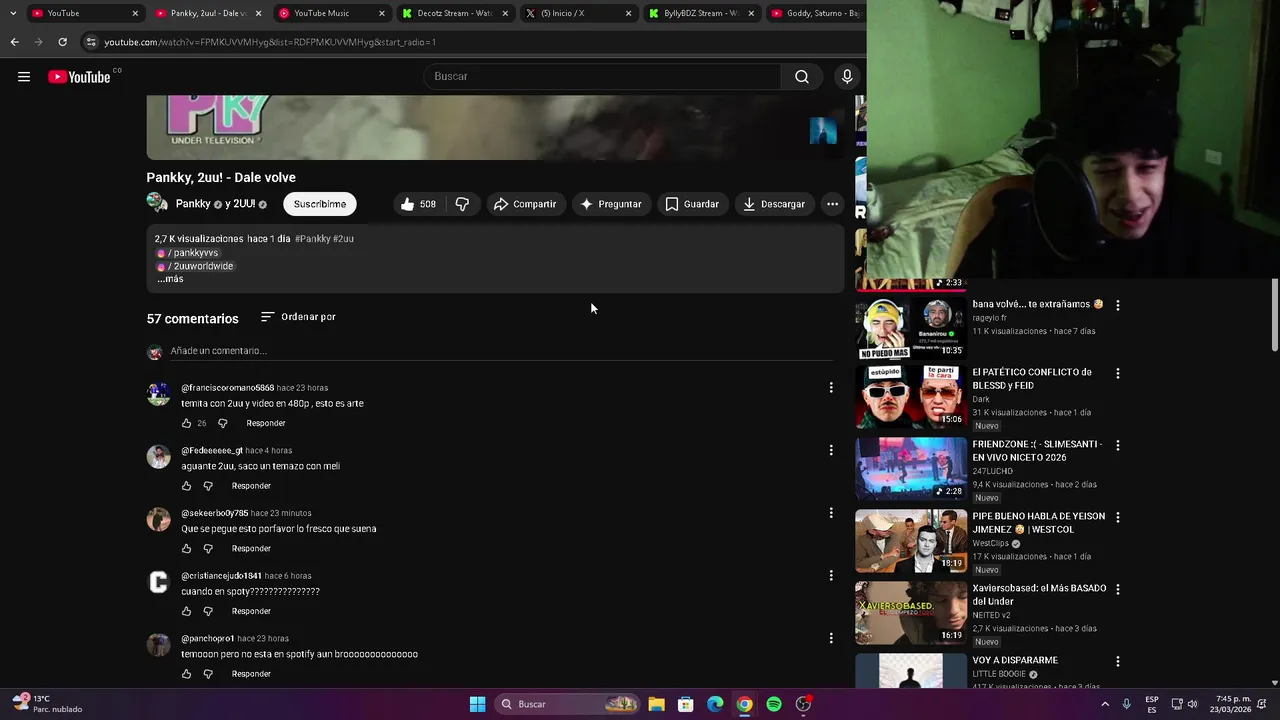The image size is (1280, 720).
Task: Open options menu on cristiancejudo1841's comment
Action: pos(830,576)
